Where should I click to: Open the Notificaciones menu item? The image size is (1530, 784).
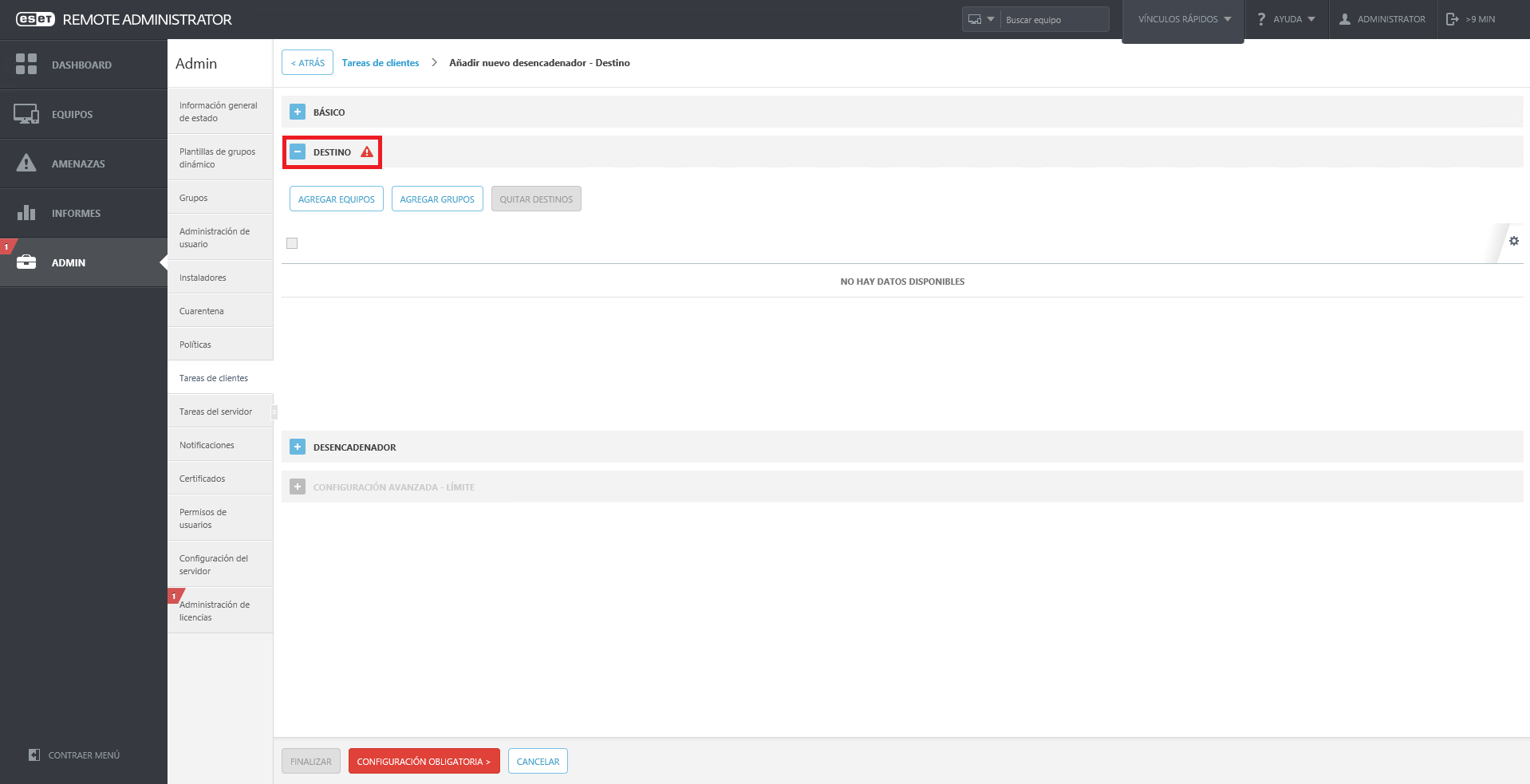coord(220,445)
